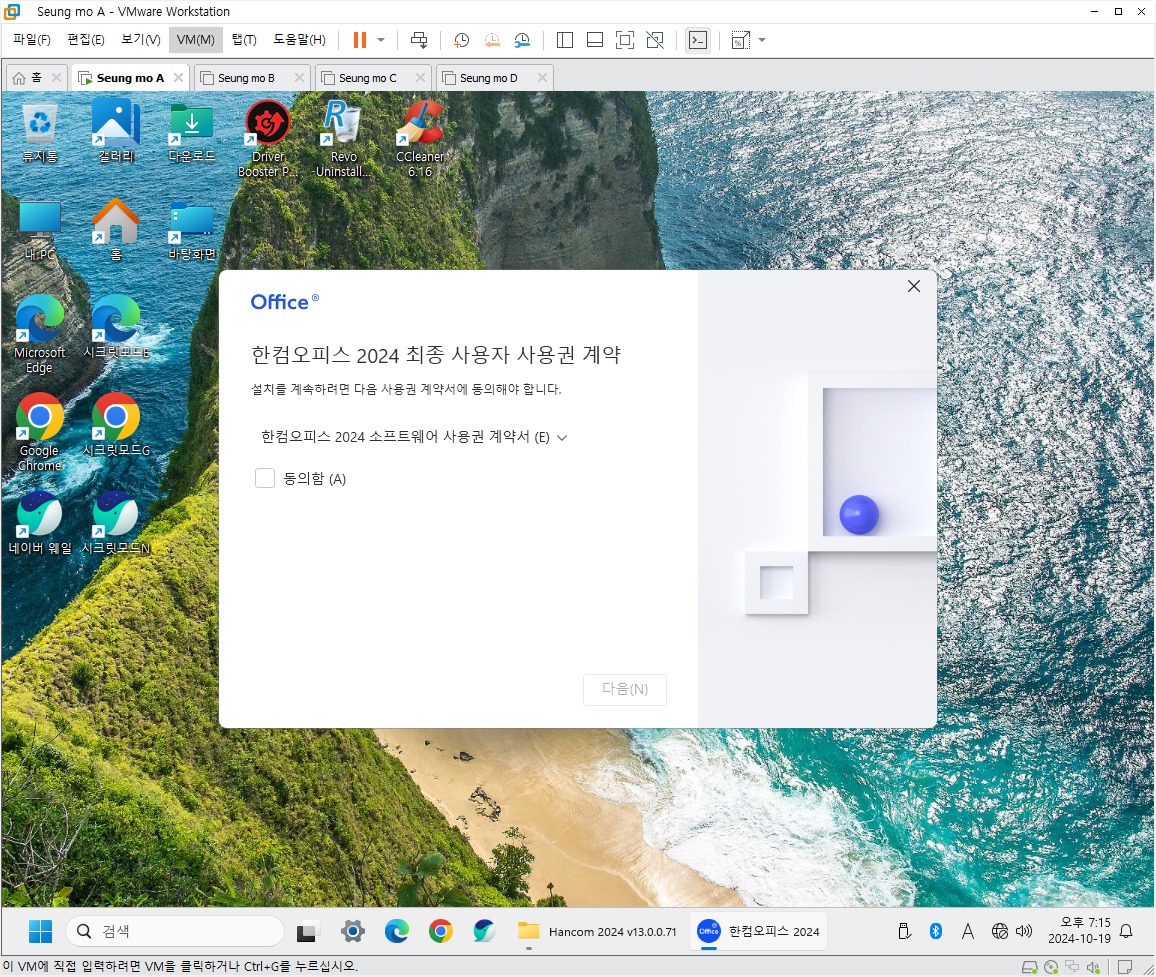Click the stretch guest display icon

tap(740, 40)
